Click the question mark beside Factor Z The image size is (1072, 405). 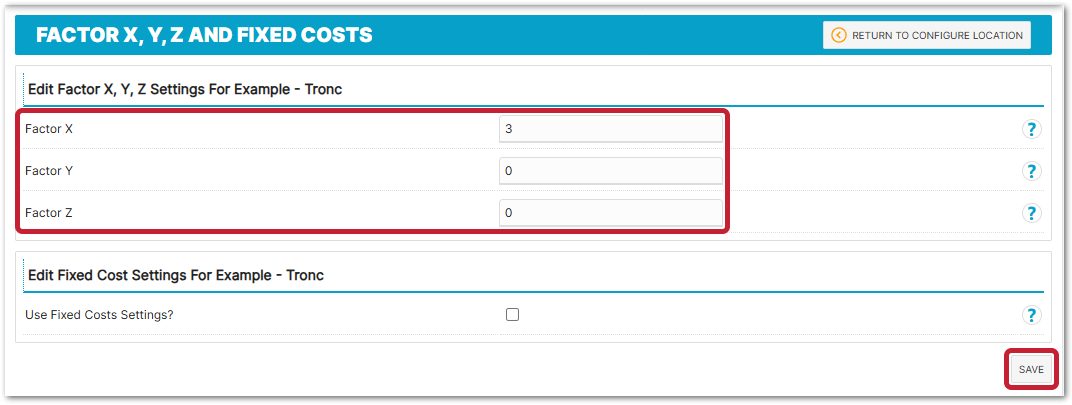[1031, 213]
